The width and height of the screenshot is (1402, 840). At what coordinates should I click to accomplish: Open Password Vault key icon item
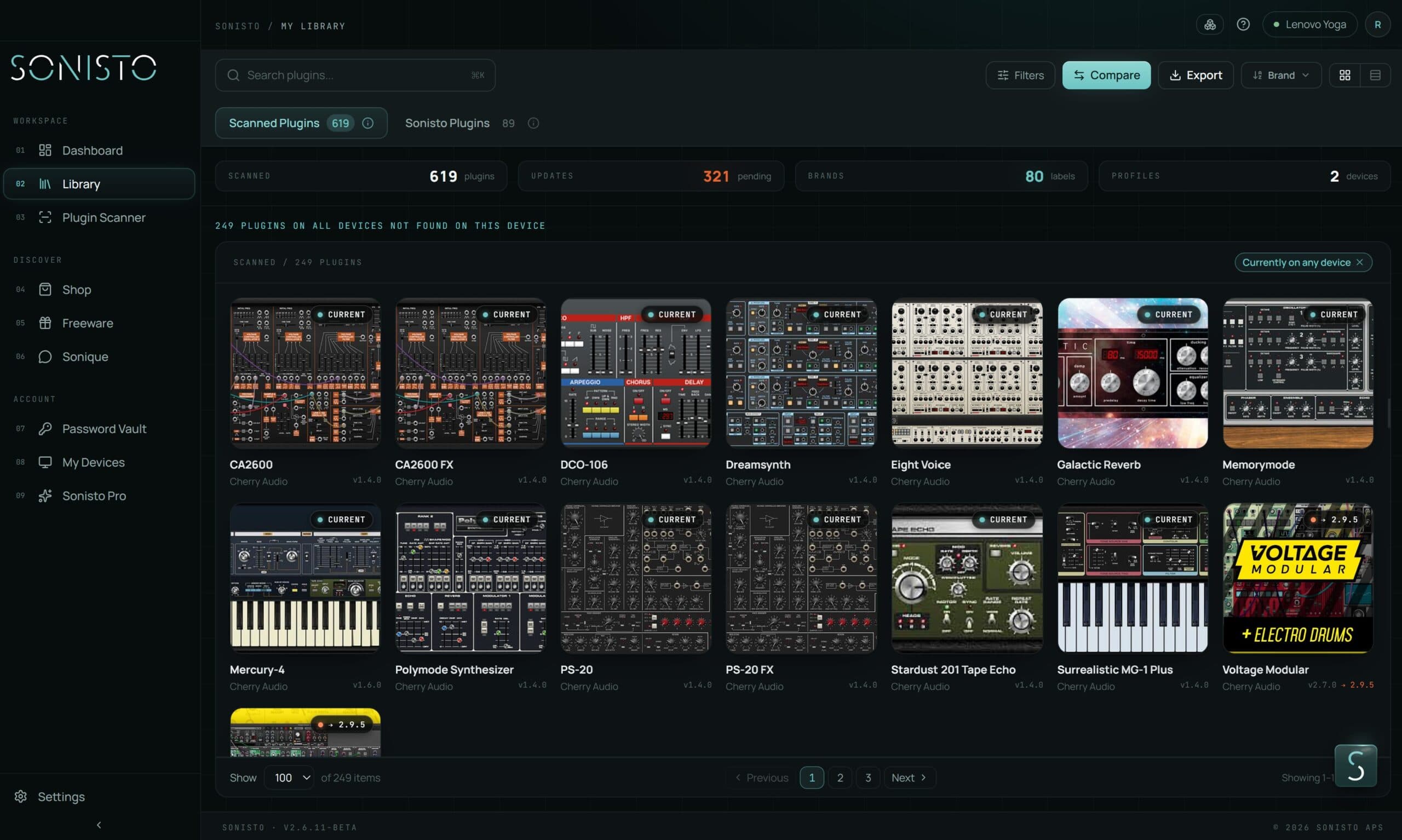pos(99,429)
